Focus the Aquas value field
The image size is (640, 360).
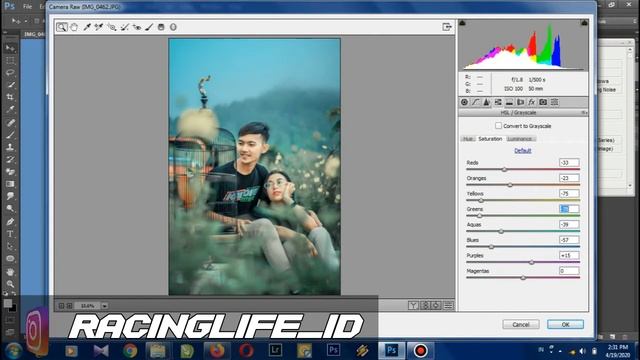569,224
